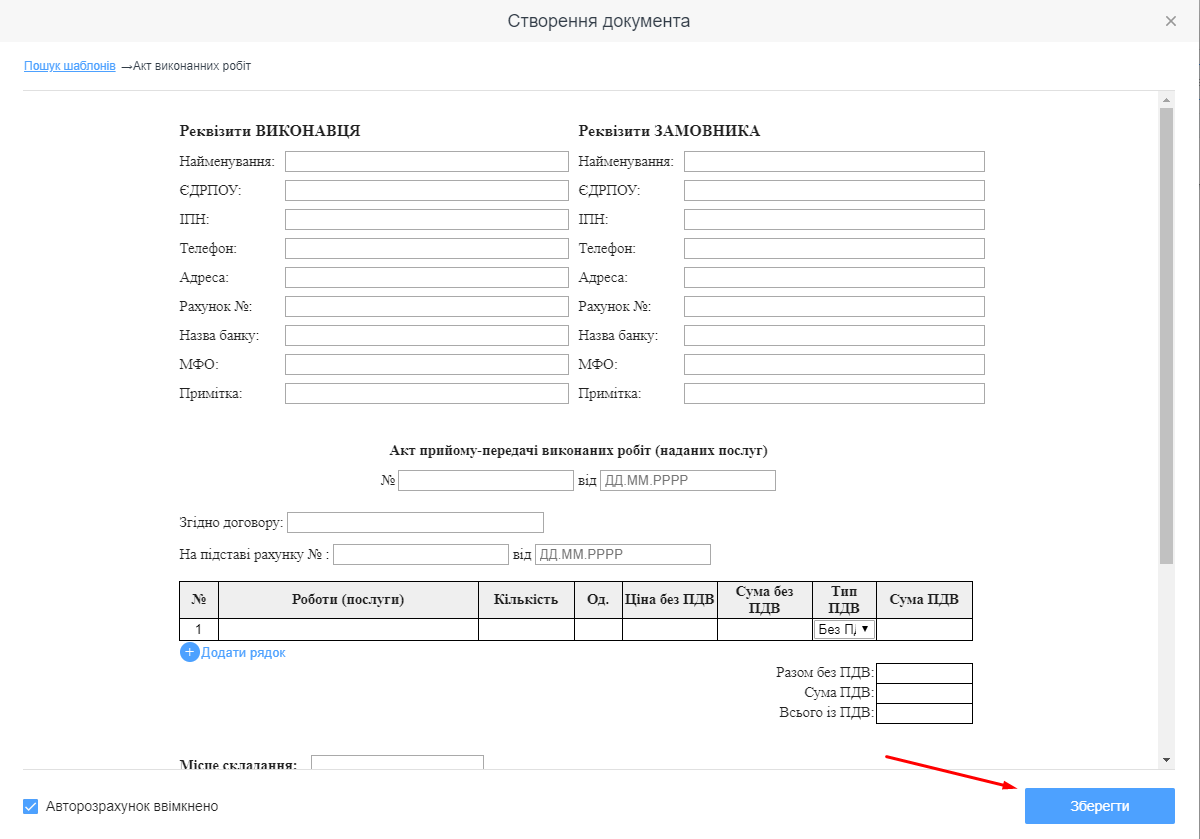The height and width of the screenshot is (839, 1200).
Task: Click the ВИКОНАВЦЯ ЄДРПОУ field
Action: pos(427,190)
